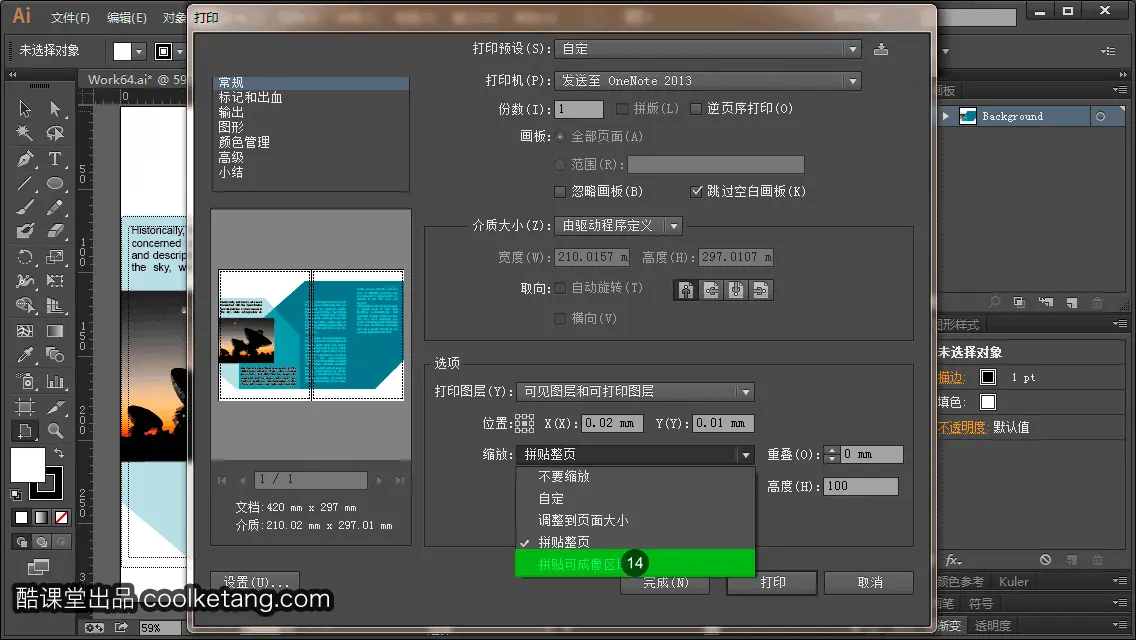Select the Pen tool
Image resolution: width=1136 pixels, height=640 pixels.
[25, 158]
